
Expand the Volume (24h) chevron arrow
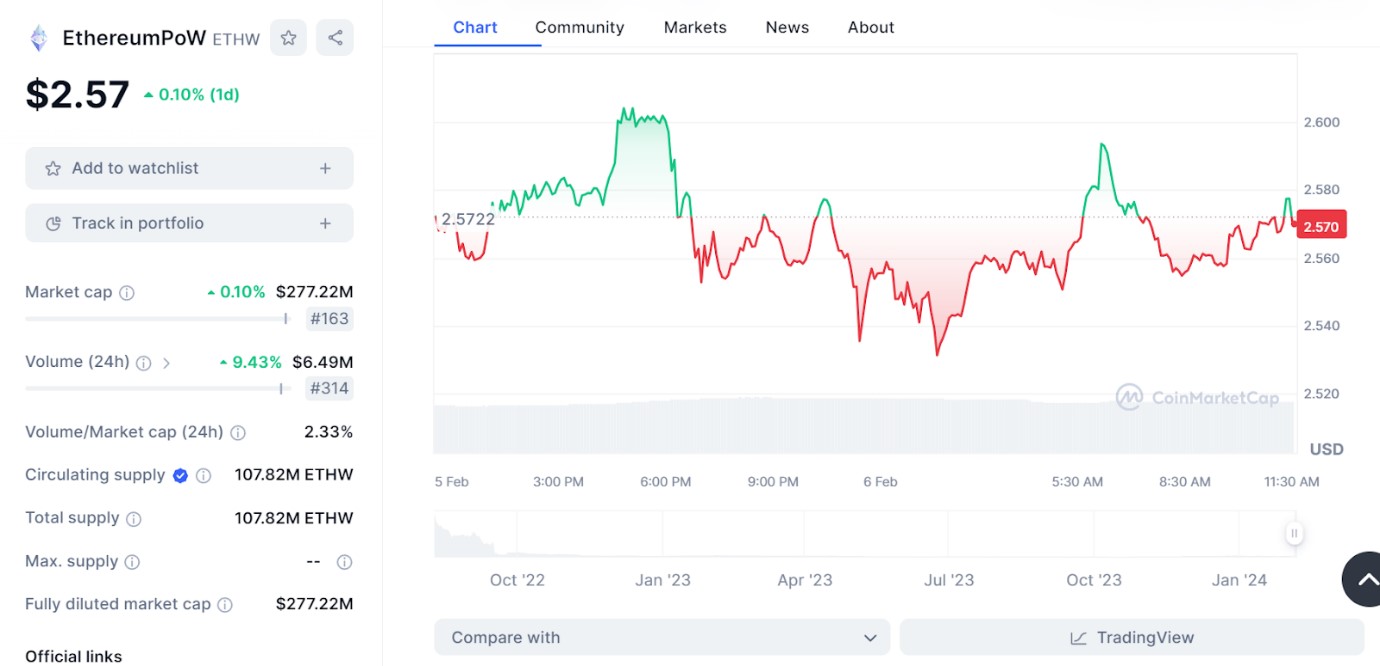tap(166, 363)
